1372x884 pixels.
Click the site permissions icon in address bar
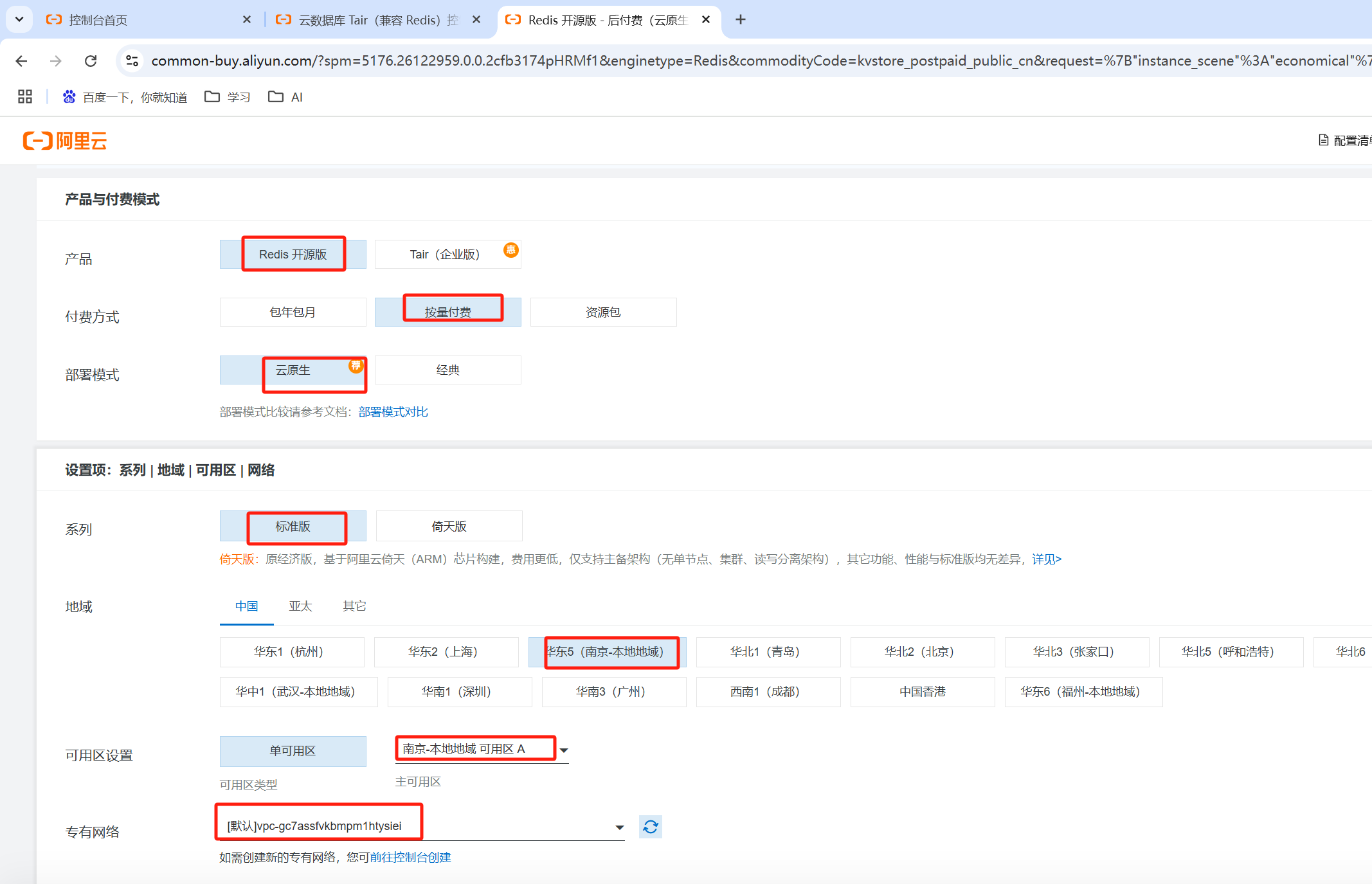[132, 60]
